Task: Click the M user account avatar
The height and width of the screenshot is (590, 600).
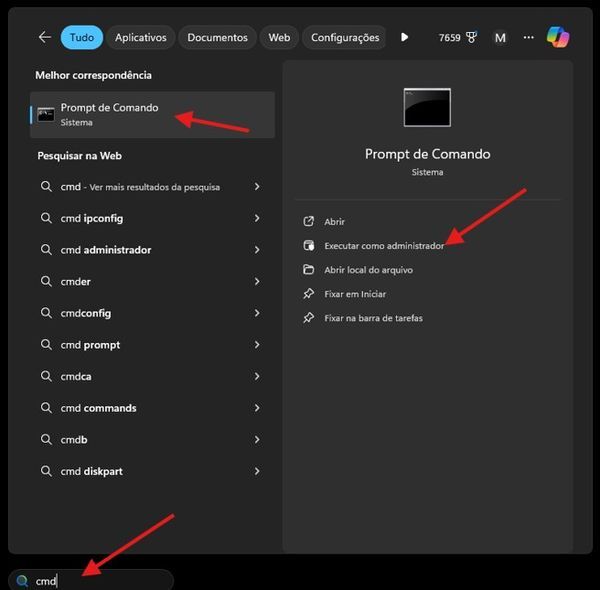Action: tap(500, 38)
